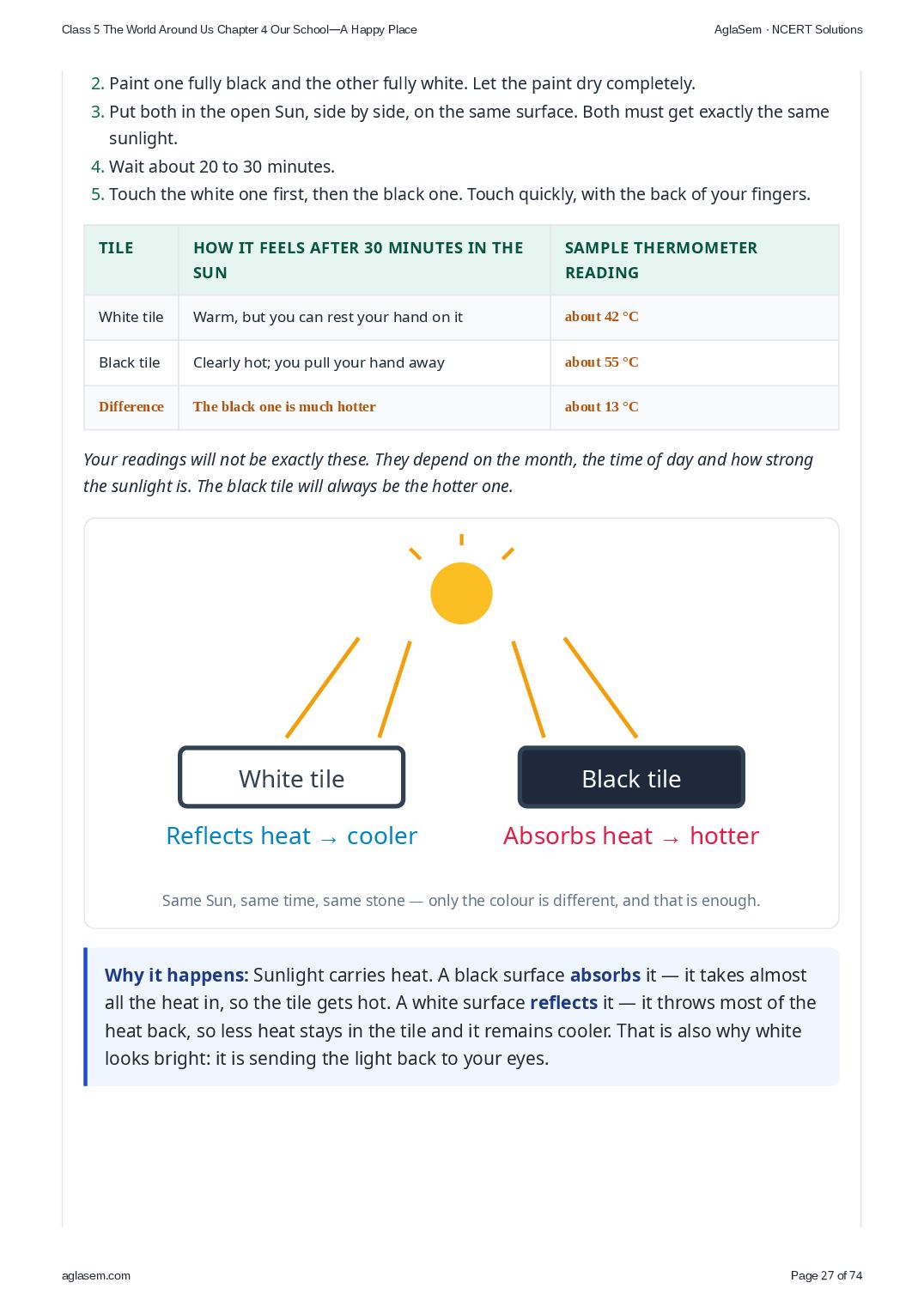Click the arrow in Reflects heat label
The width and height of the screenshot is (924, 1307).
[329, 837]
